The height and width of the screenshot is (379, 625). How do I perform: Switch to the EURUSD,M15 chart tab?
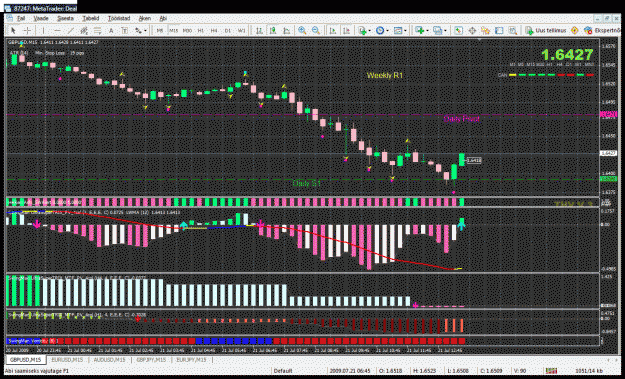pos(67,359)
